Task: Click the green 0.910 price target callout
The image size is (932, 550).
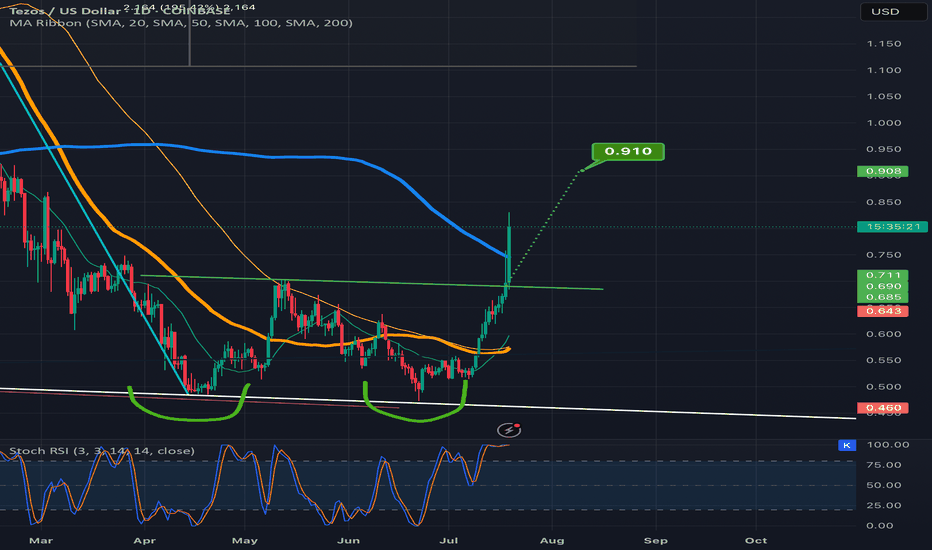Action: (x=627, y=152)
